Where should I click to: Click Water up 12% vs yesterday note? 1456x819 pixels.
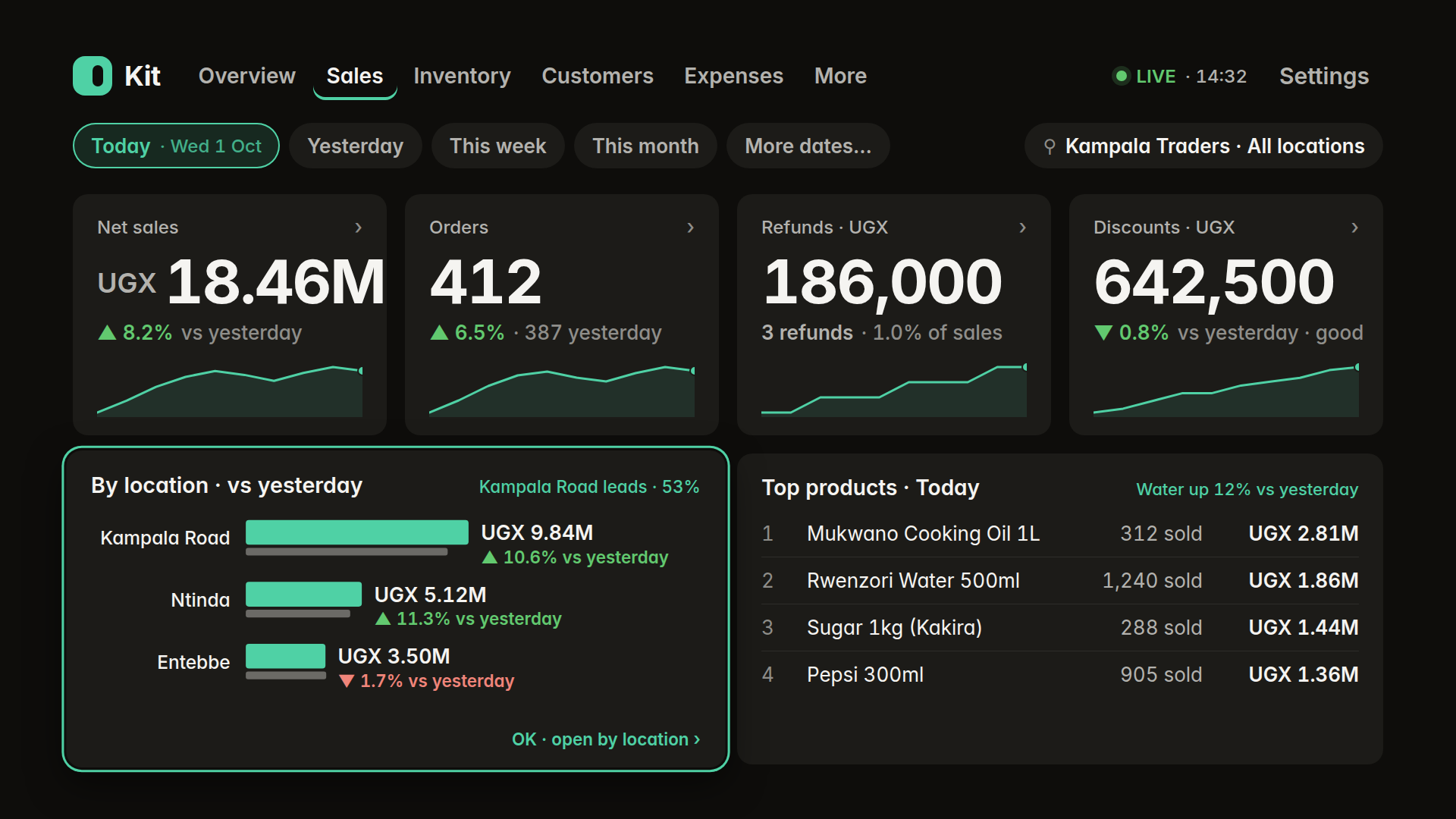coord(1247,490)
